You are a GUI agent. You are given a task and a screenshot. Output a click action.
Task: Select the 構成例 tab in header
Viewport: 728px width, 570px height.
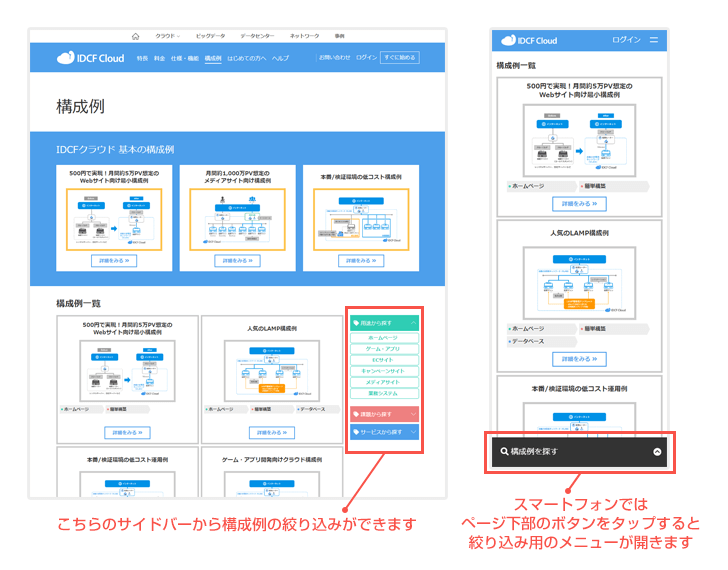point(212,58)
